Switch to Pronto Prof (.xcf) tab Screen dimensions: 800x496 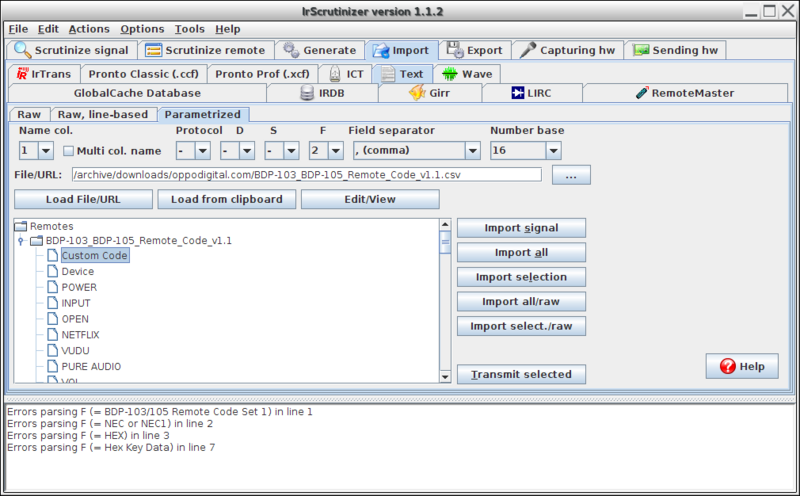click(x=262, y=74)
